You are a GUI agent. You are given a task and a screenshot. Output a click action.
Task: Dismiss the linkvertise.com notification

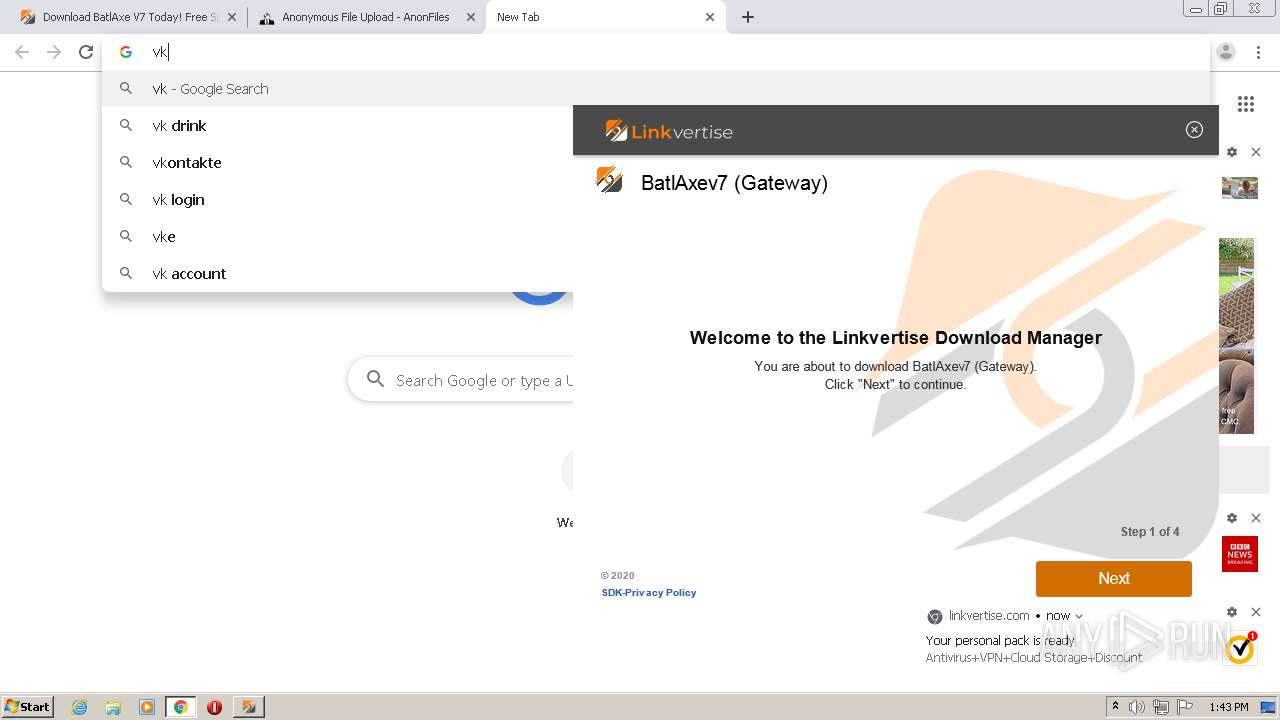[x=1256, y=612]
